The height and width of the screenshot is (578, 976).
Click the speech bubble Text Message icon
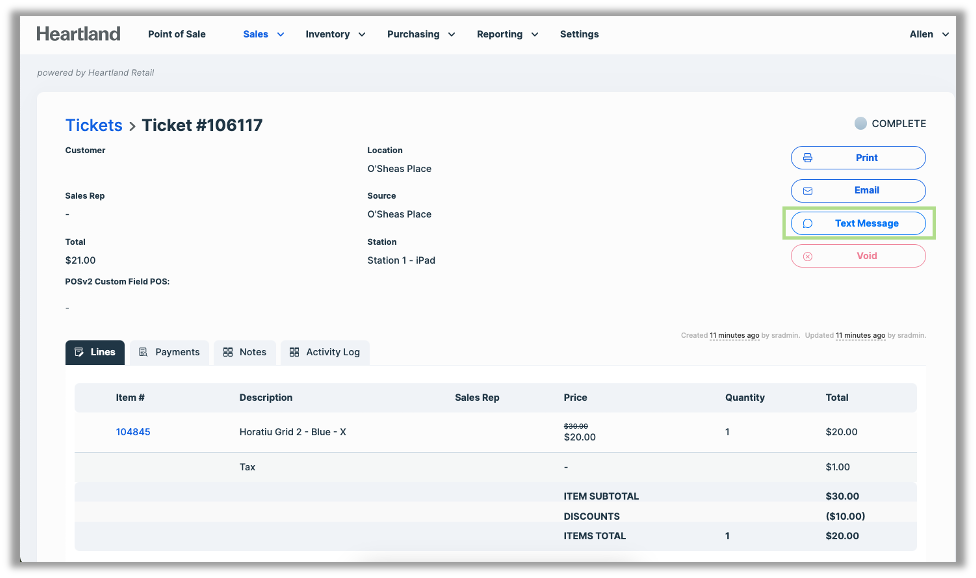(x=808, y=224)
